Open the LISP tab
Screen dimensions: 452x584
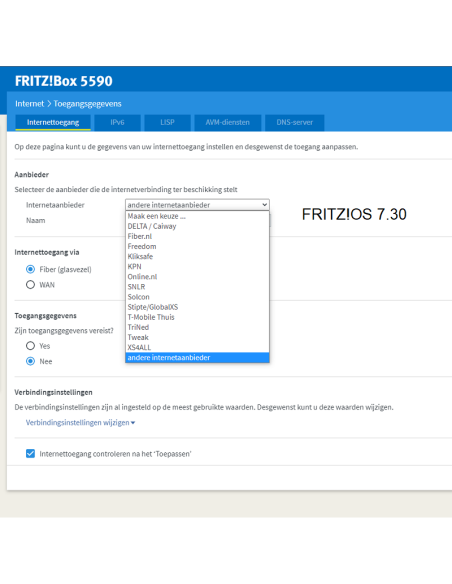pyautogui.click(x=168, y=123)
